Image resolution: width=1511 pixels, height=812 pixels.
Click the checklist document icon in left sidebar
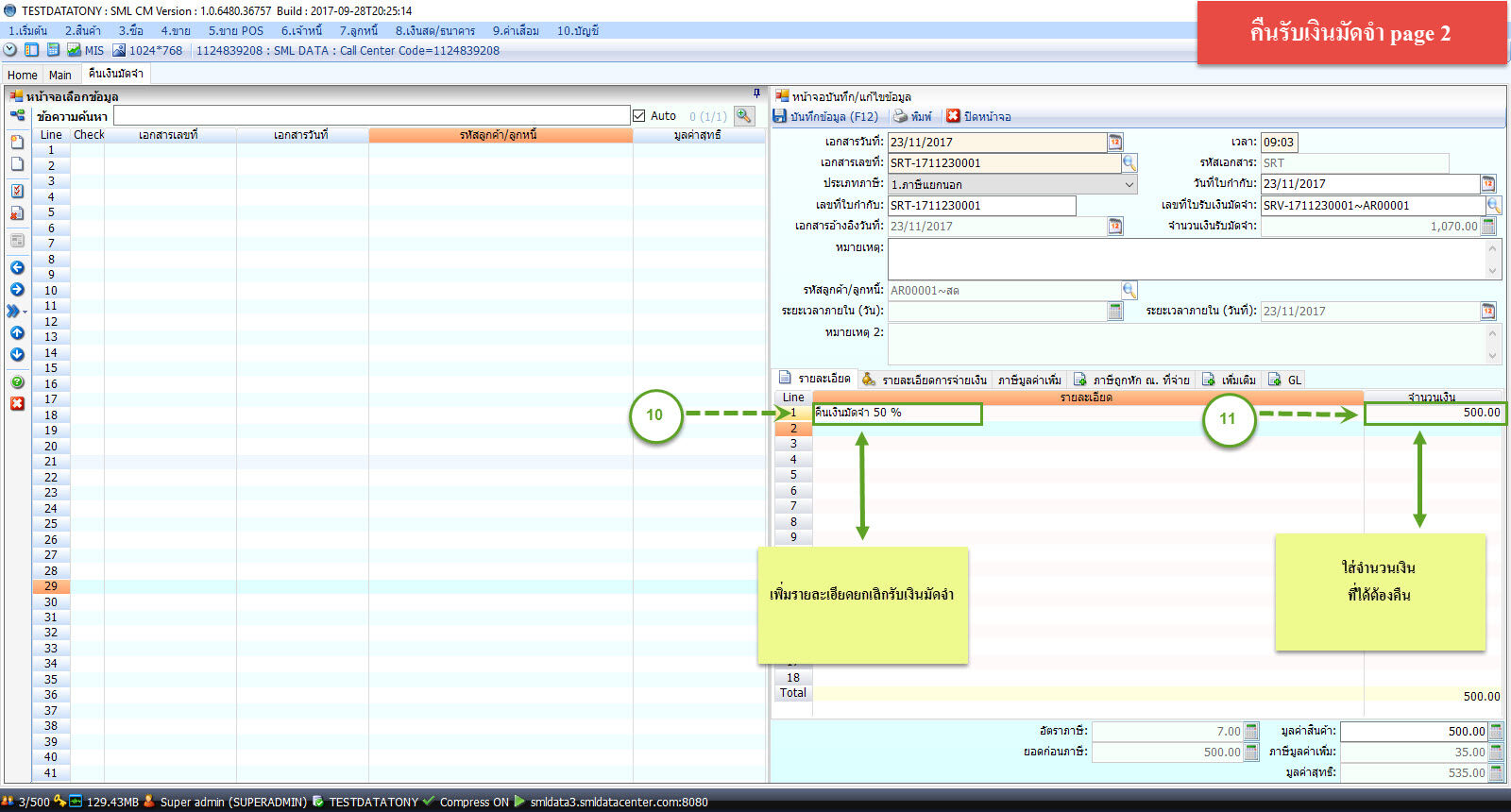tap(17, 191)
